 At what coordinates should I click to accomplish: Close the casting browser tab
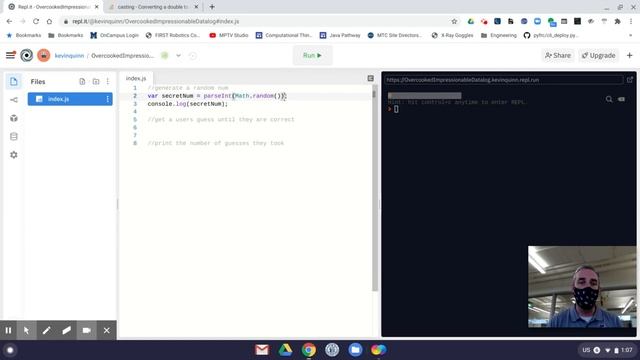click(196, 7)
